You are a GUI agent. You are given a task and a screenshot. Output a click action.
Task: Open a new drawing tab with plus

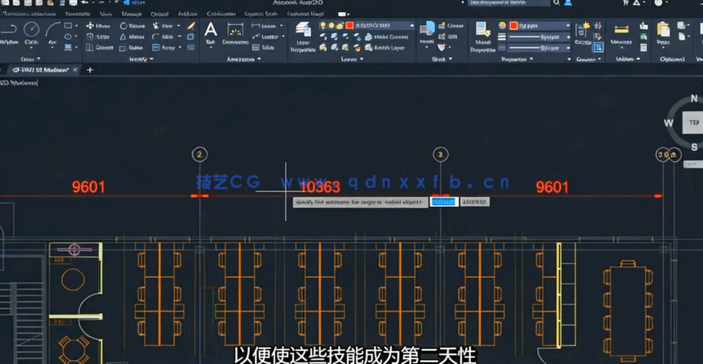[x=90, y=70]
